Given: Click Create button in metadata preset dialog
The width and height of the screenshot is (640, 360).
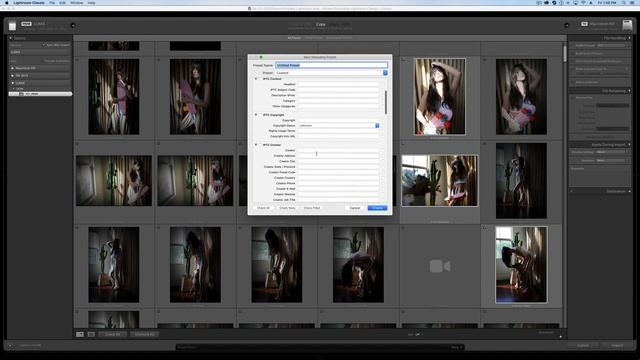Looking at the screenshot, I should 377,208.
